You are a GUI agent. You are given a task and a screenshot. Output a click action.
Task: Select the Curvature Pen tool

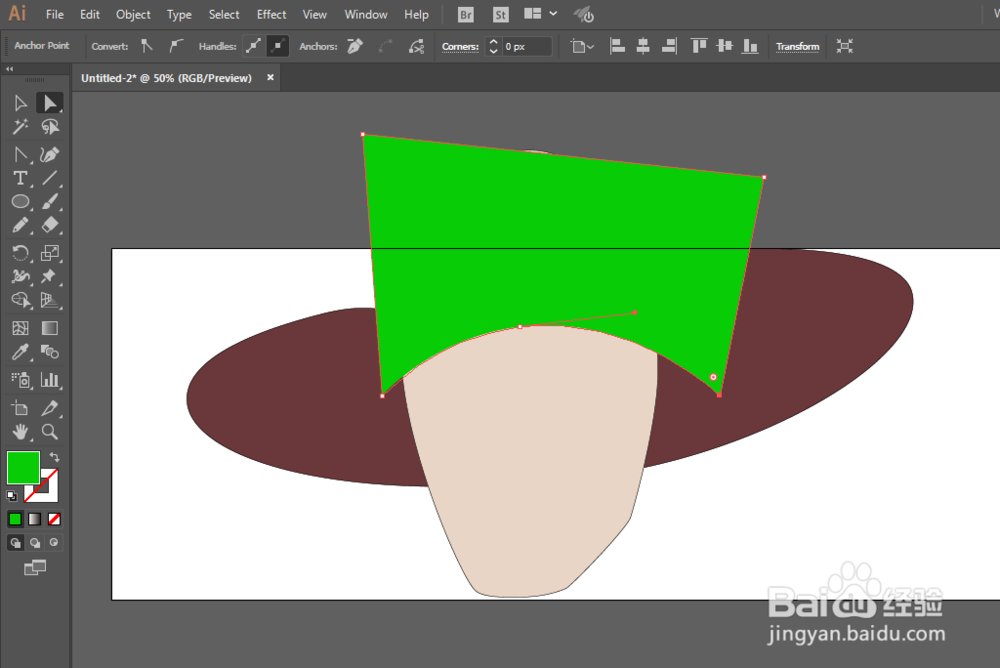(x=49, y=154)
